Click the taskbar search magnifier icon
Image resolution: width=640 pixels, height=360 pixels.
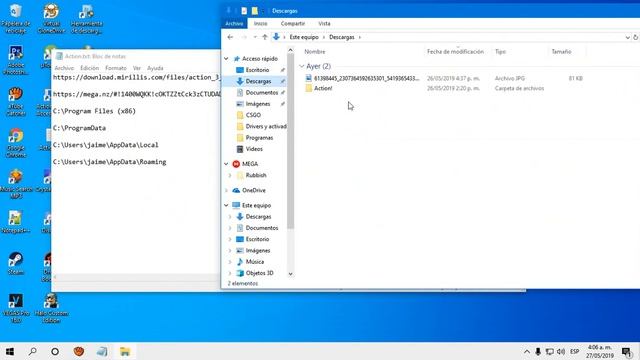tap(32, 351)
